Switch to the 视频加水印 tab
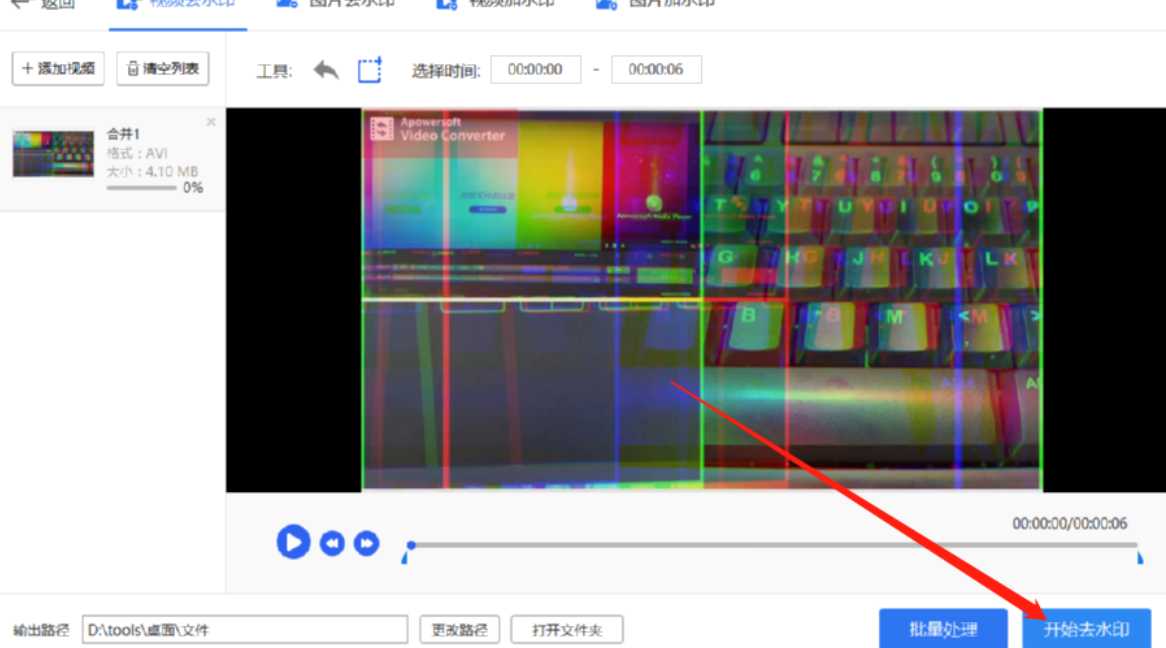 pyautogui.click(x=495, y=4)
